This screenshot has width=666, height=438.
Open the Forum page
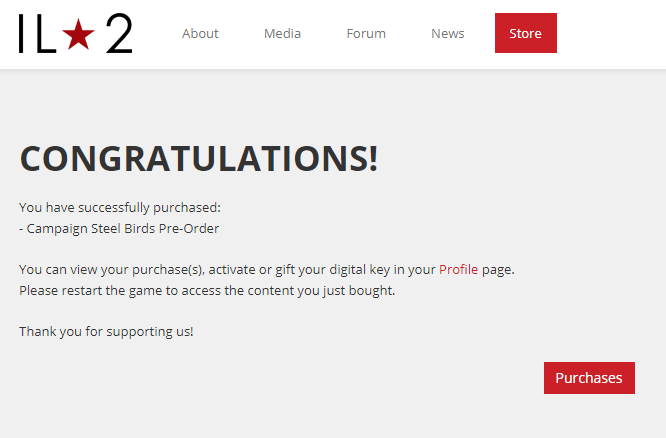point(366,33)
